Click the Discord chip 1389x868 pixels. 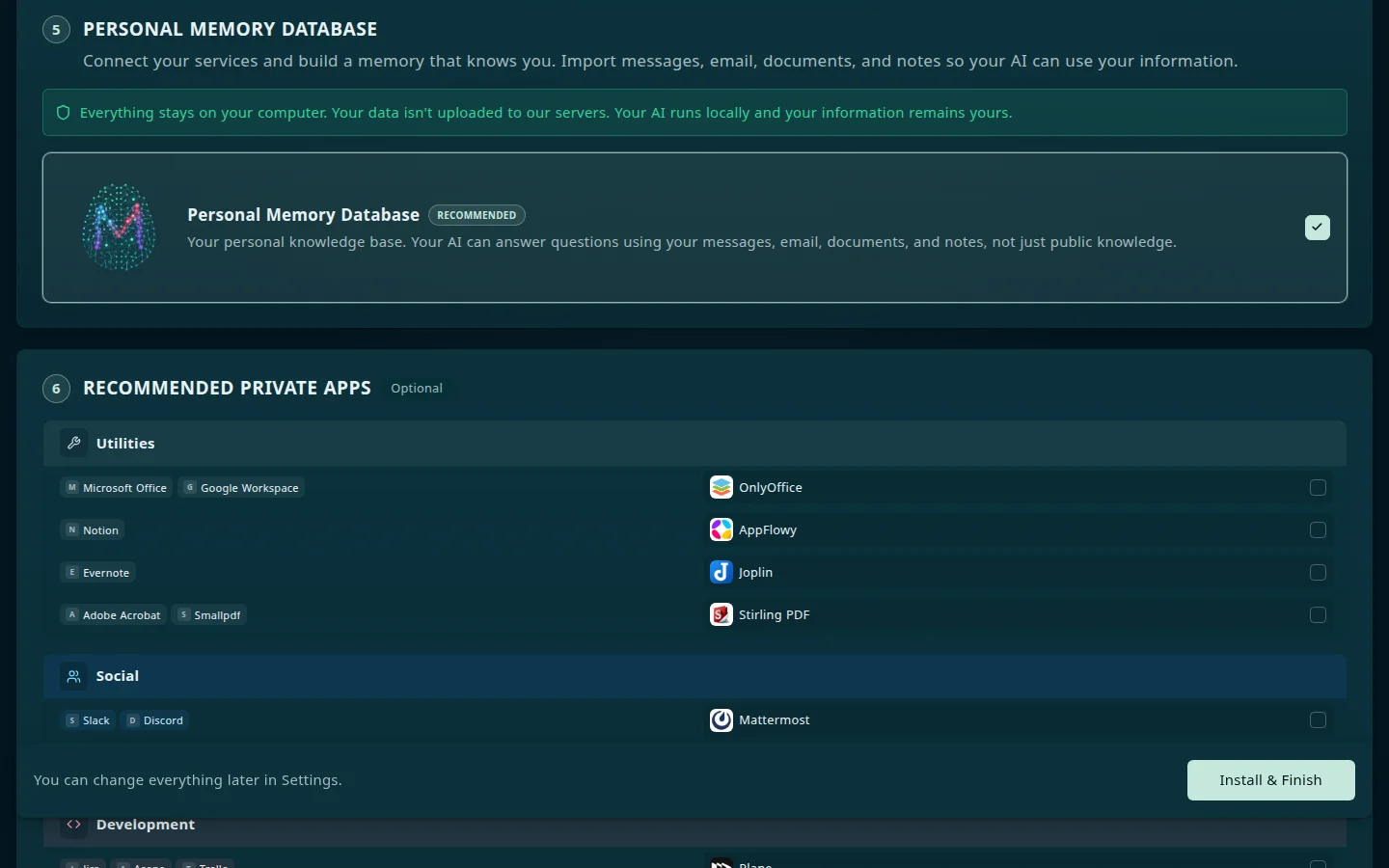pos(155,720)
